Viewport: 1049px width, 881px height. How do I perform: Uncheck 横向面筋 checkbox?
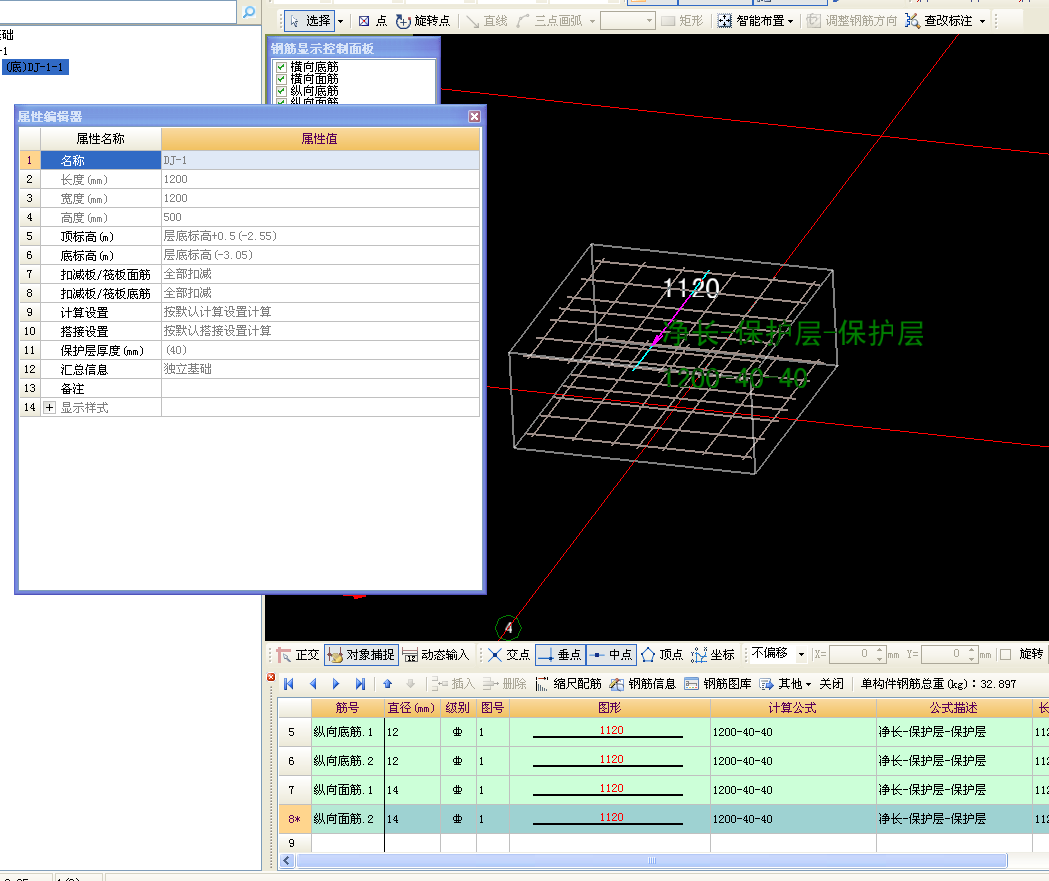tap(282, 79)
